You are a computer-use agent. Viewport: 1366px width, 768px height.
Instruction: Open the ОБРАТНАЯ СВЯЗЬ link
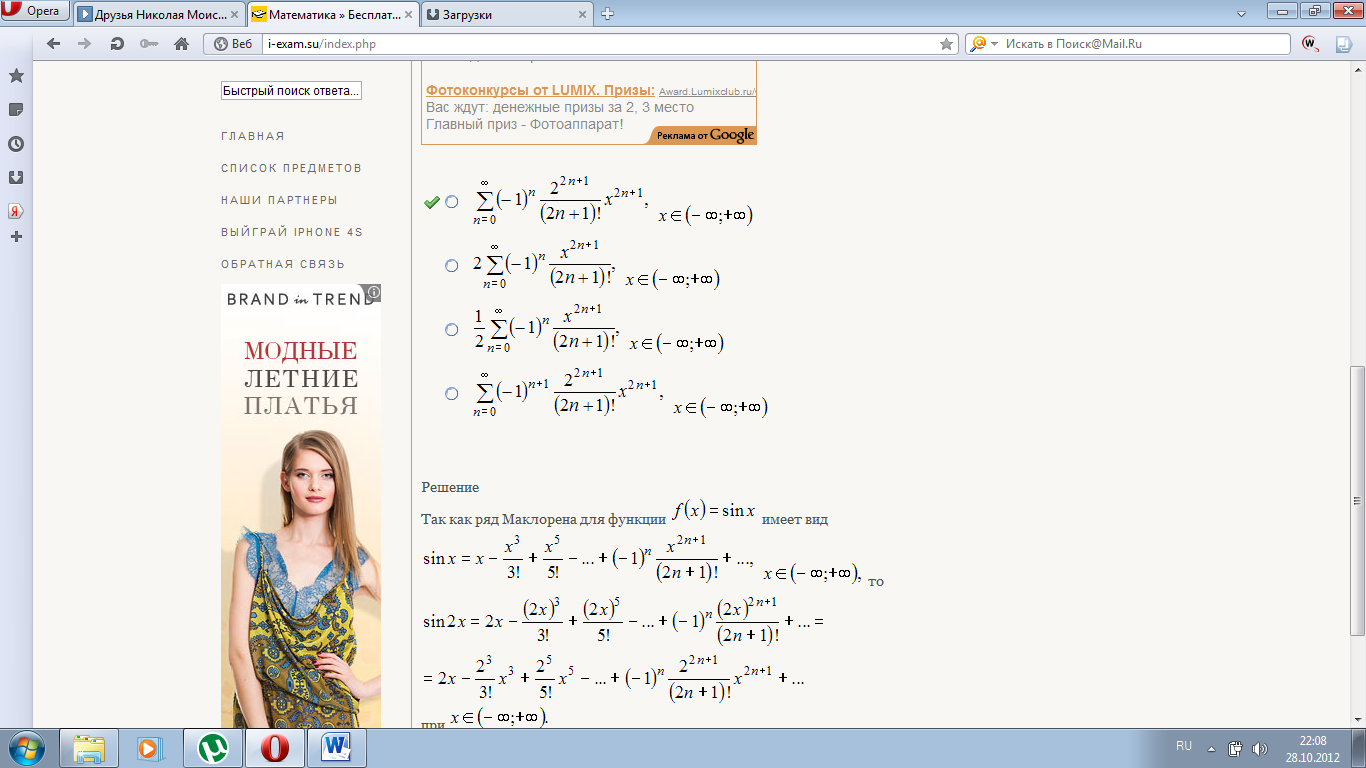pyautogui.click(x=283, y=264)
